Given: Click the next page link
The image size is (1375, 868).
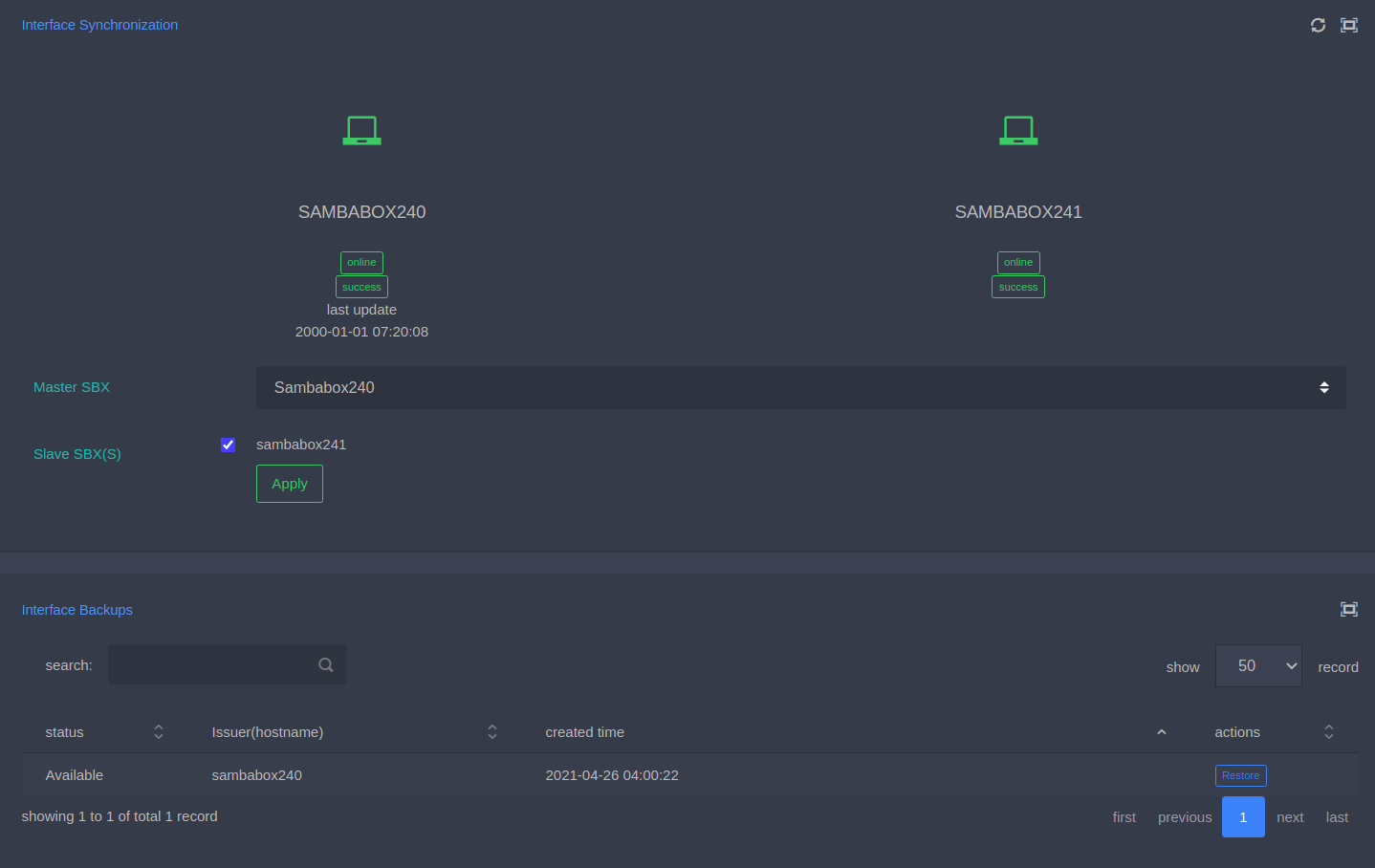Looking at the screenshot, I should [x=1289, y=816].
